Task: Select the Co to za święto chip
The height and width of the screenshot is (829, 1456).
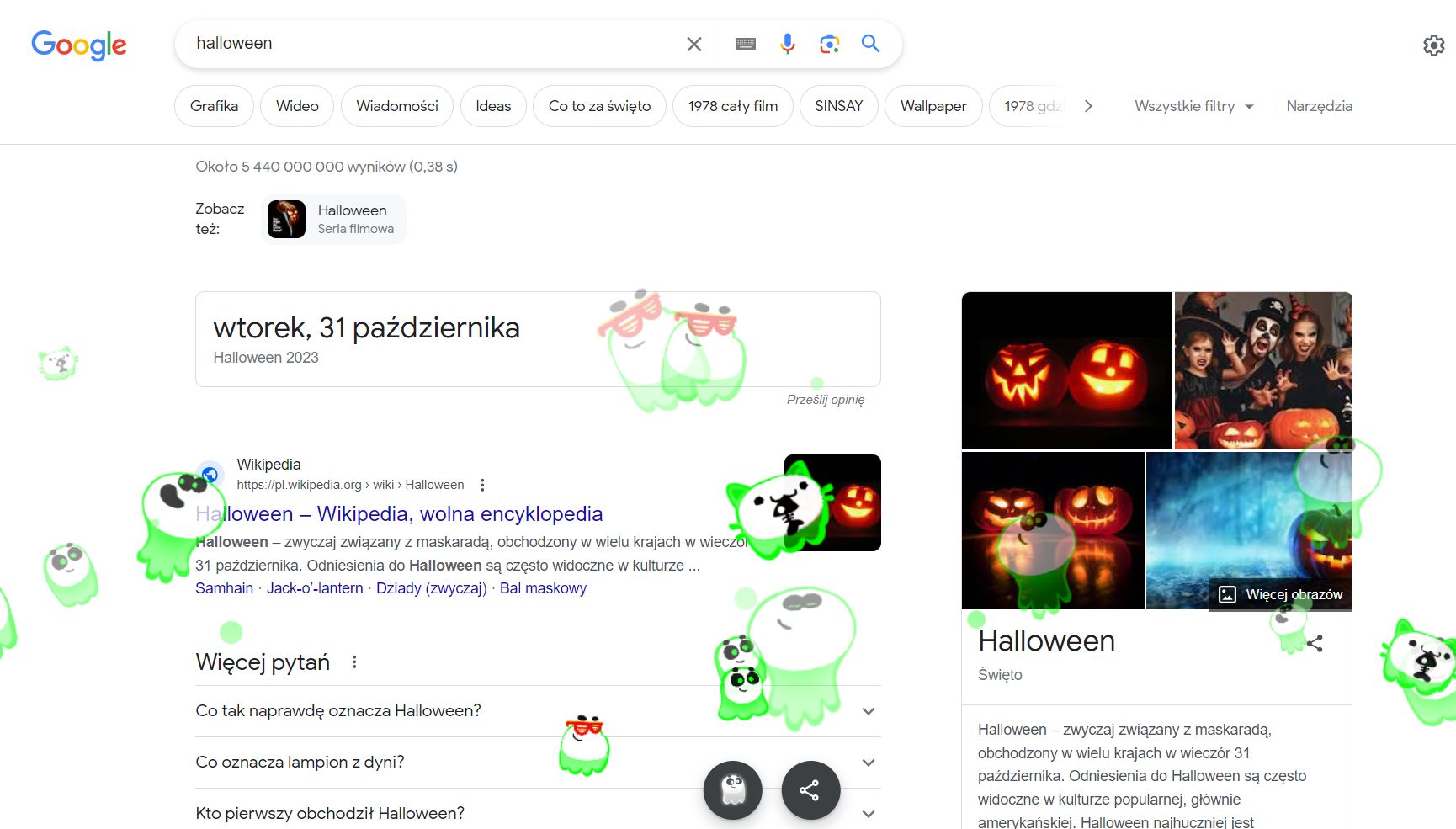Action: coord(599,106)
